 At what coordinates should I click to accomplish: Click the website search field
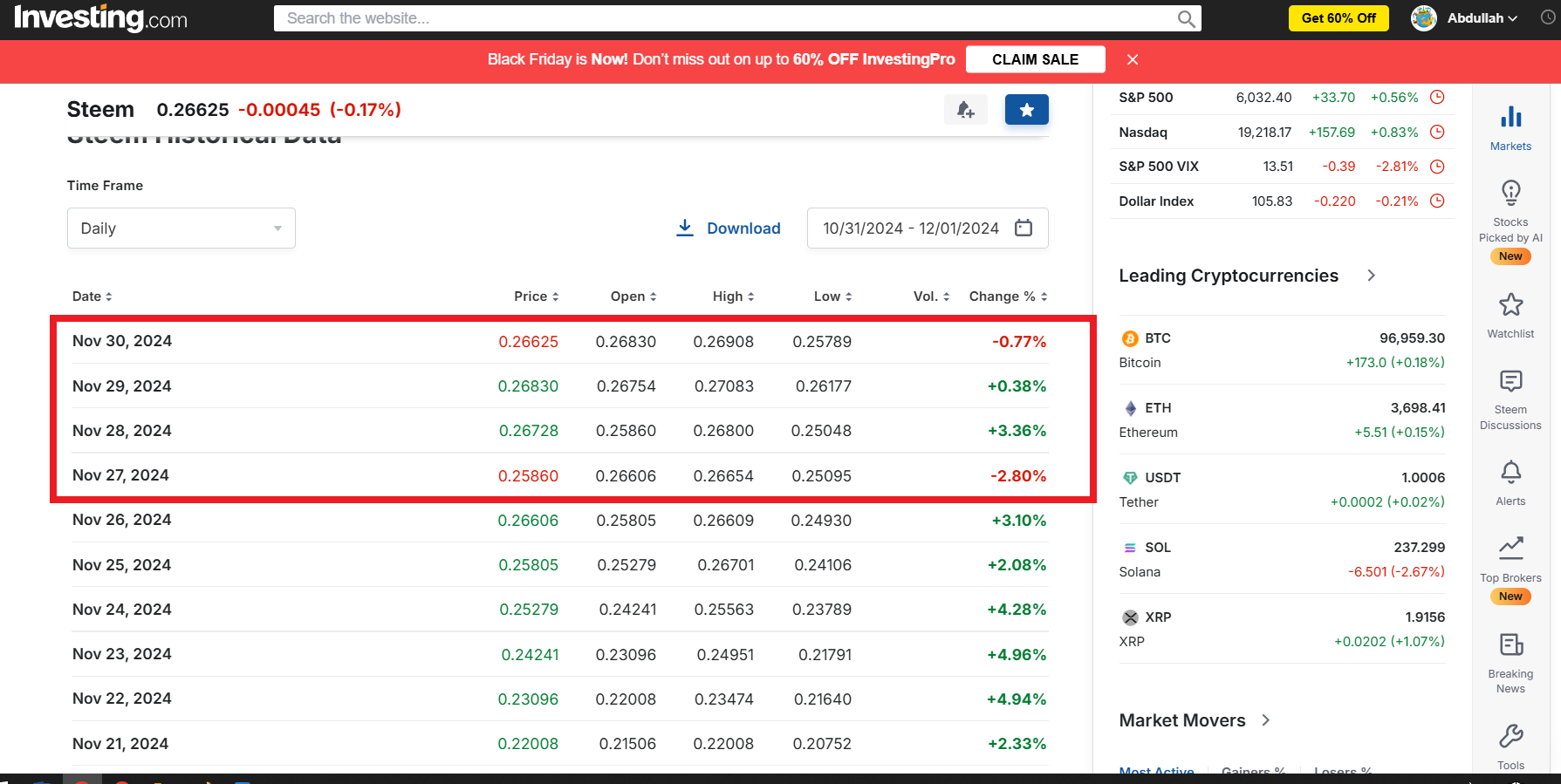737,18
